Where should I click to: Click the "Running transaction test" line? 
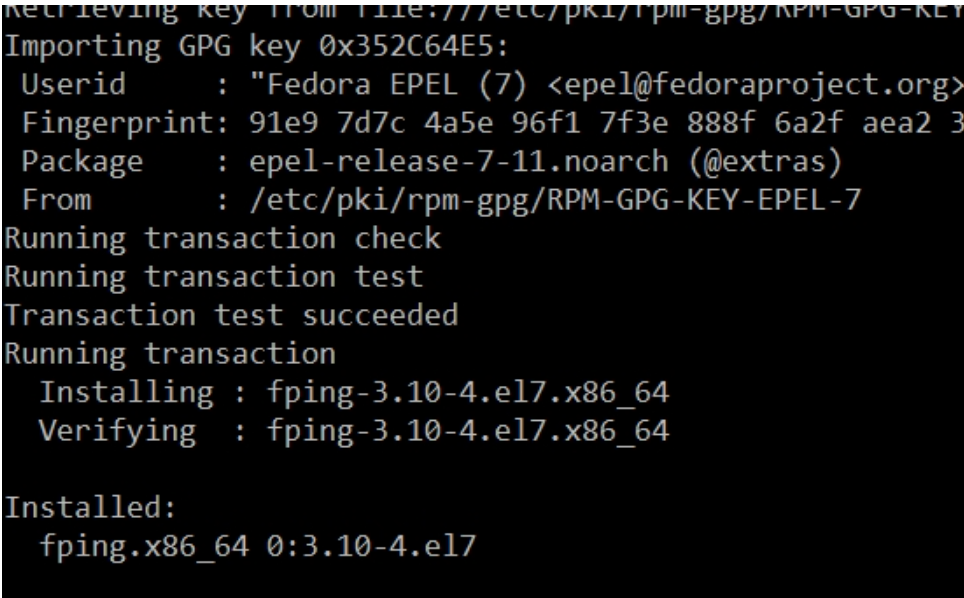(212, 277)
